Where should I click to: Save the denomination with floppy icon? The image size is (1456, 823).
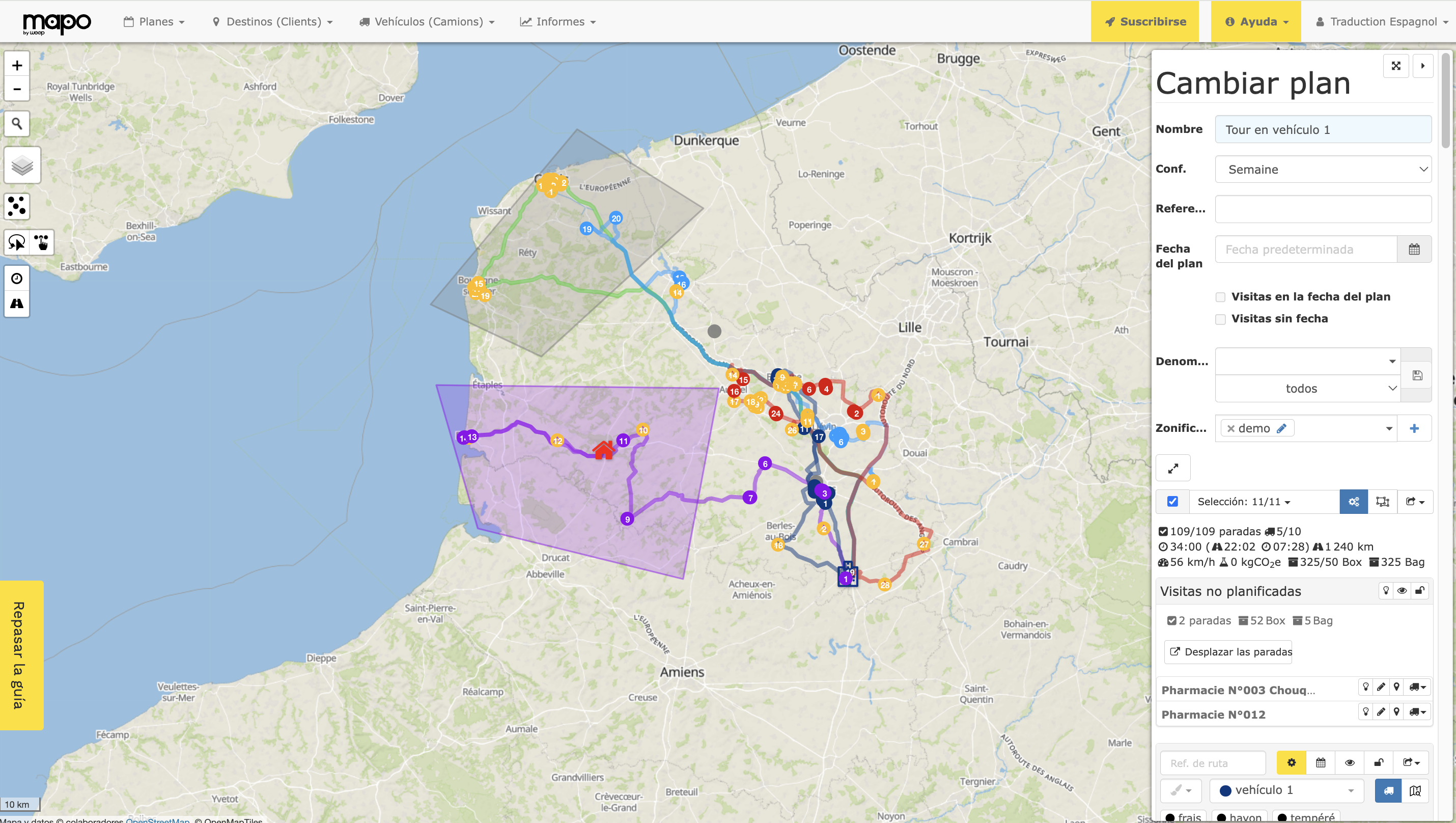[x=1417, y=375]
